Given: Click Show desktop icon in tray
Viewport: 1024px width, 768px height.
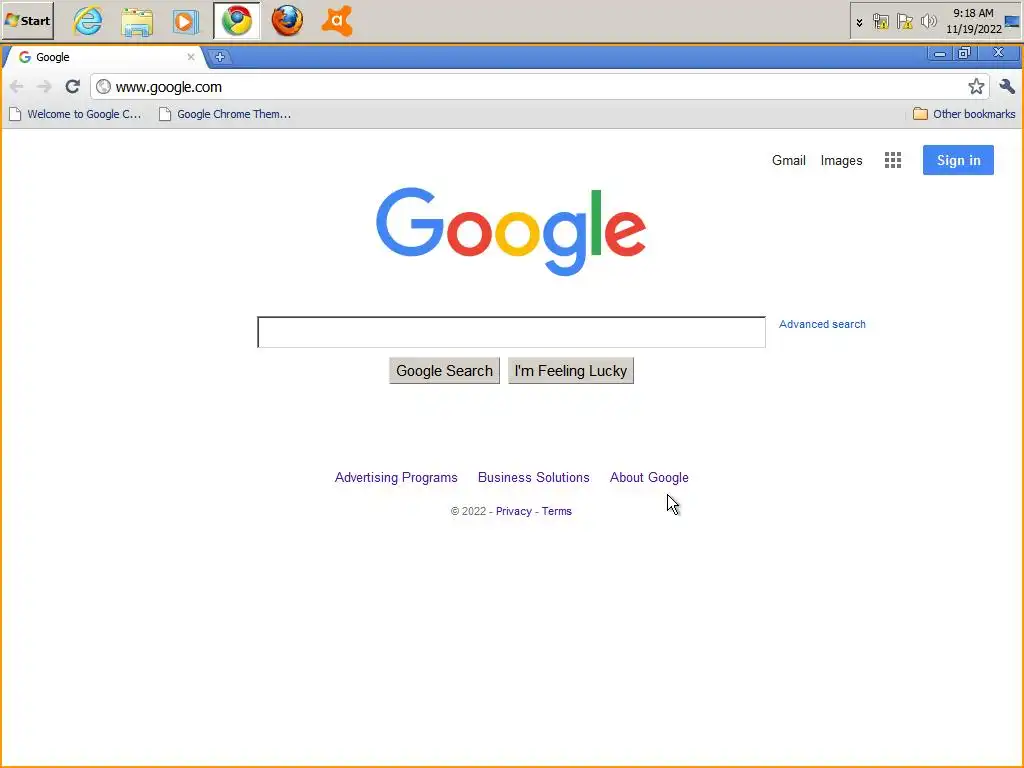Looking at the screenshot, I should pyautogui.click(x=1013, y=22).
